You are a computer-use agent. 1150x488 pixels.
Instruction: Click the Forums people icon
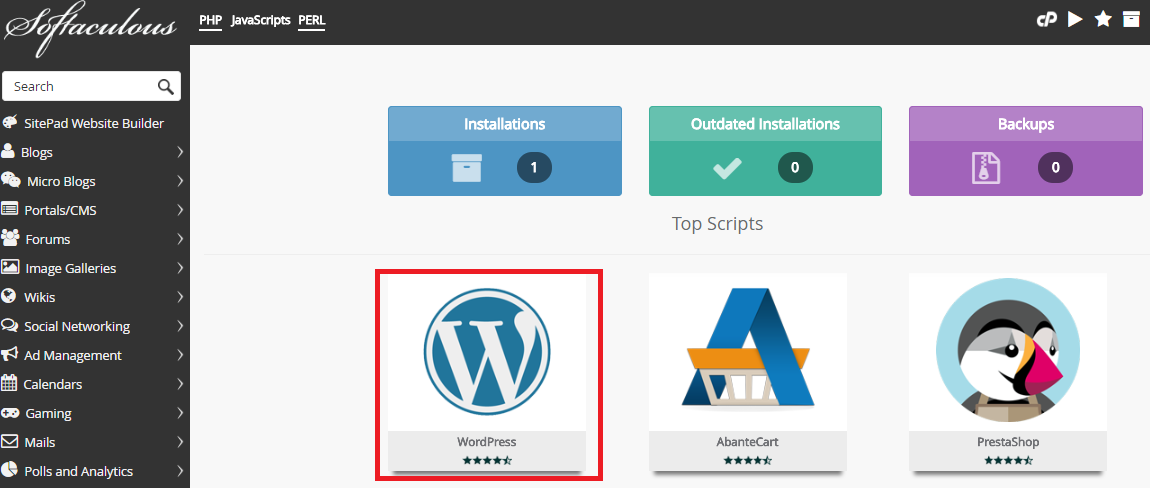tap(10, 238)
